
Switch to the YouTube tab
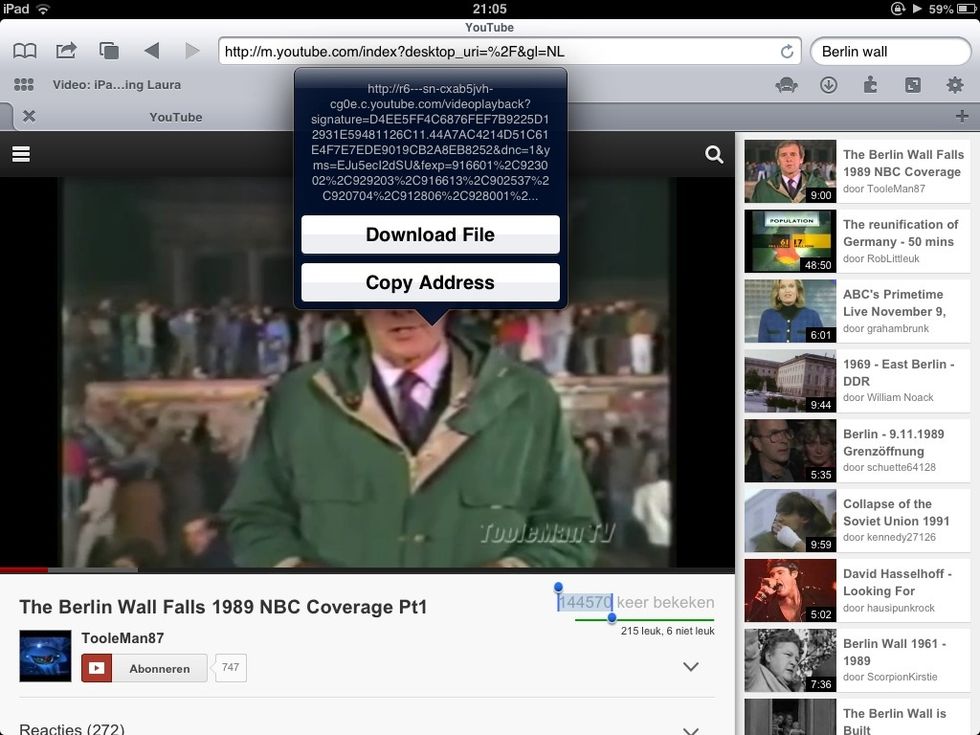click(174, 117)
